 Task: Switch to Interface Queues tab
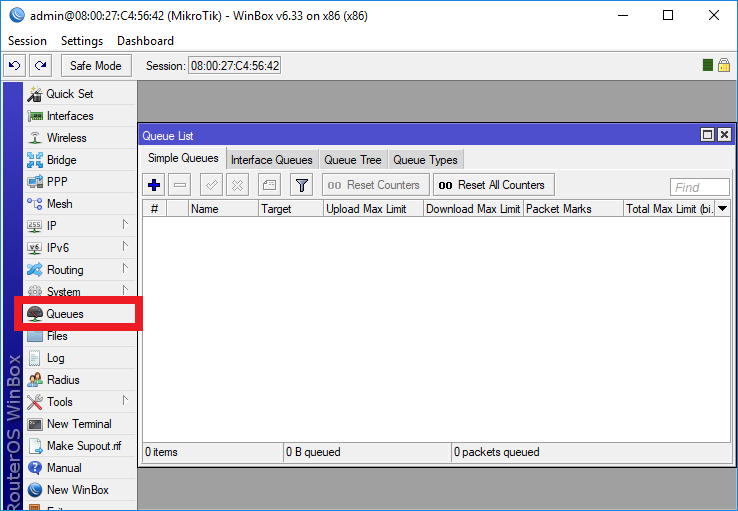pos(272,160)
